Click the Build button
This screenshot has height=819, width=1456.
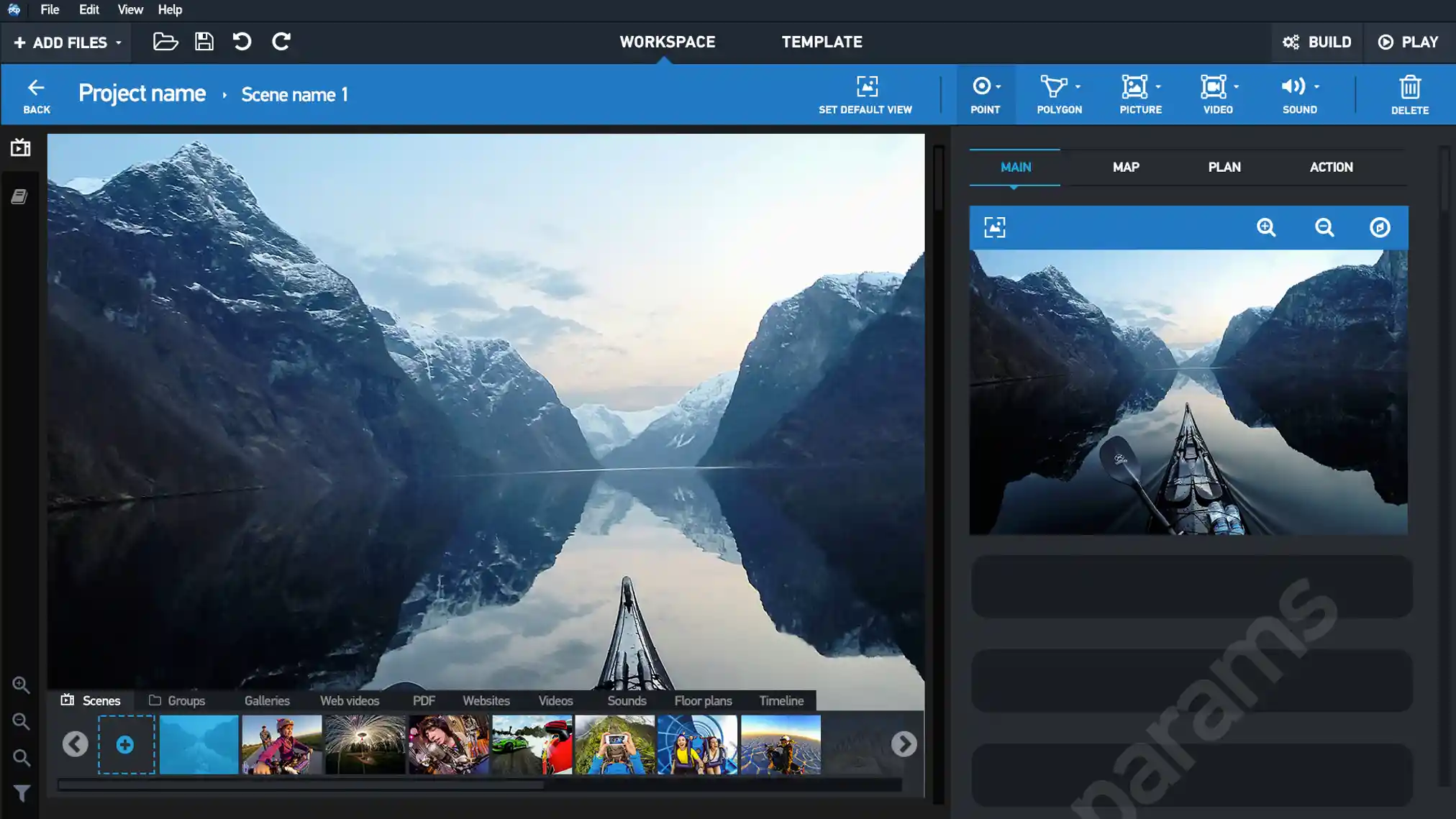(x=1317, y=42)
